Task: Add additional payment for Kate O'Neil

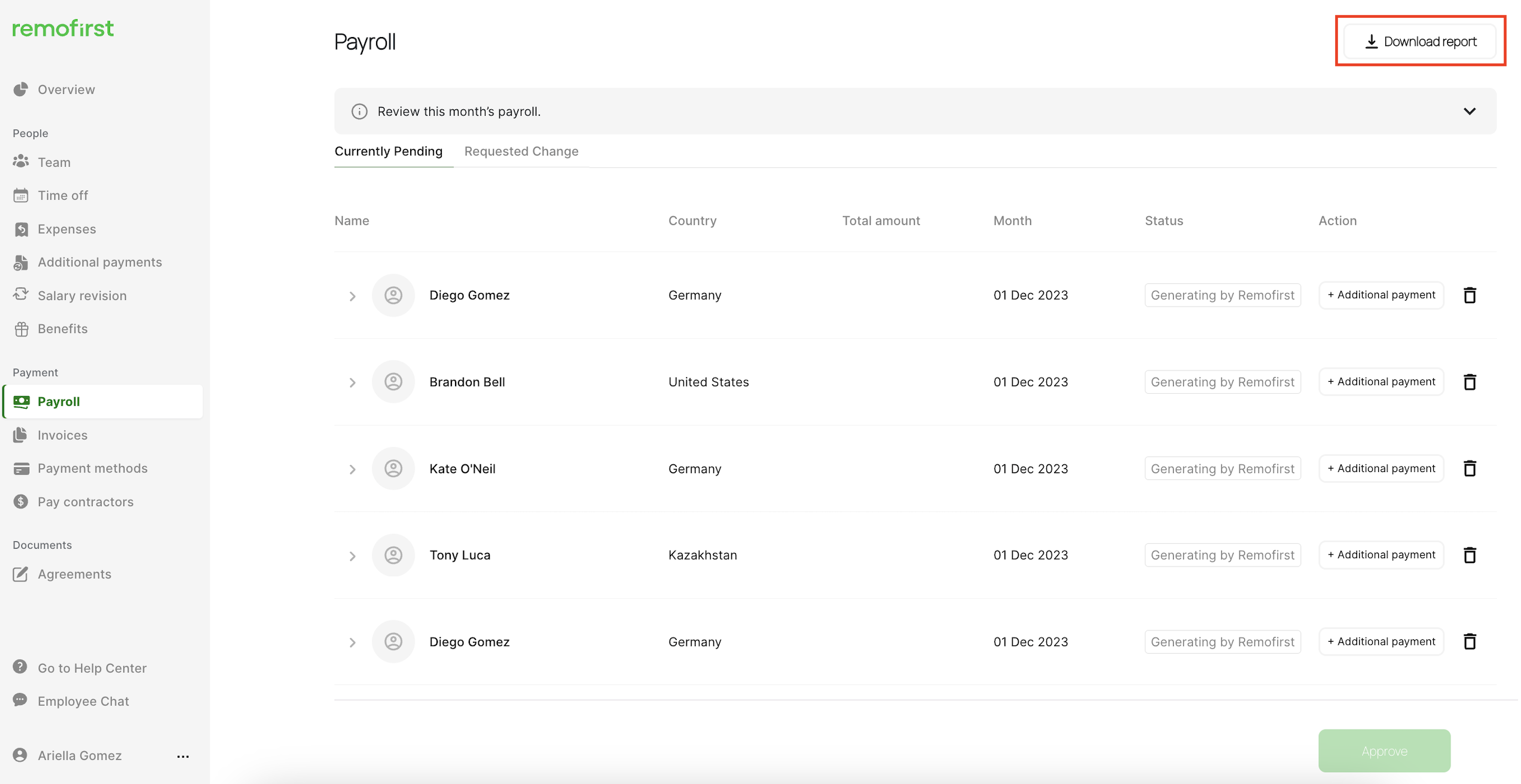Action: coord(1380,468)
